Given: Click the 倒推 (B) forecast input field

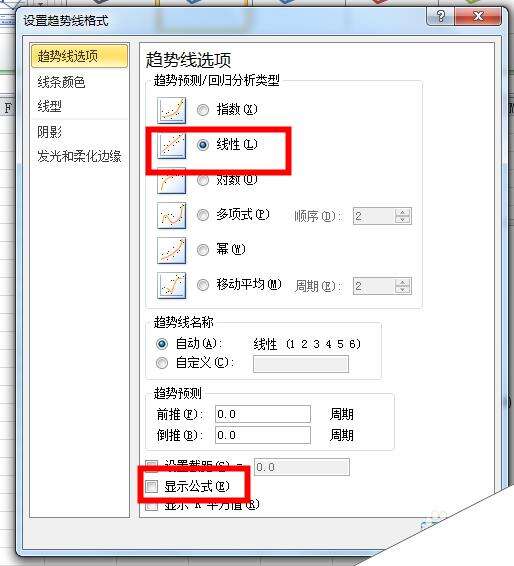Looking at the screenshot, I should point(263,435).
